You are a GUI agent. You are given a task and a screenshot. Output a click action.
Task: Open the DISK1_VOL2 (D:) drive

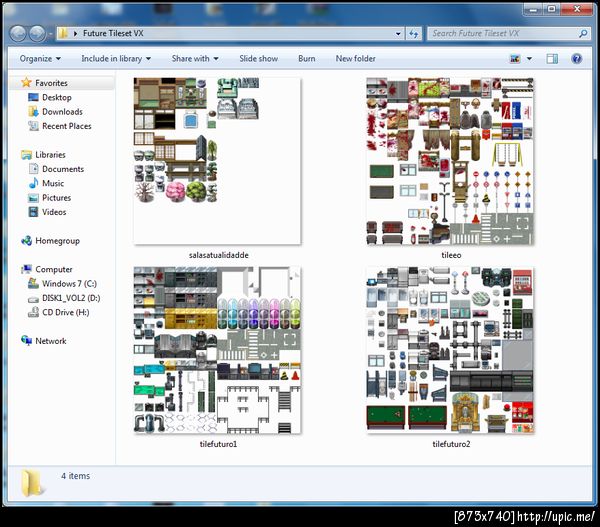pyautogui.click(x=71, y=298)
